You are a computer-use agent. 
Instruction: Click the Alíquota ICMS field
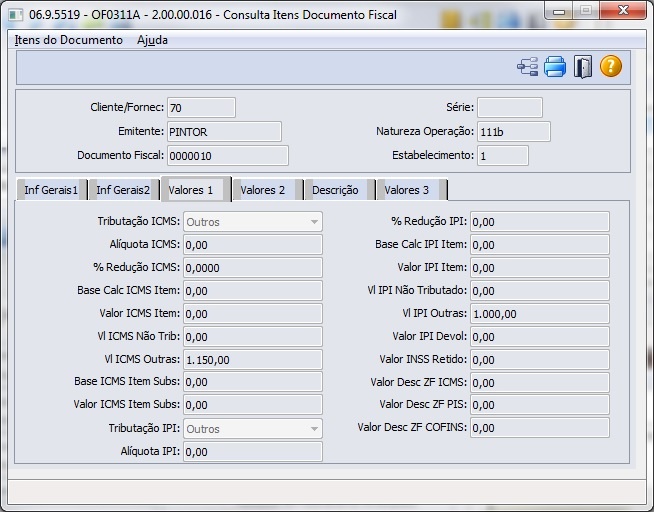pyautogui.click(x=253, y=245)
